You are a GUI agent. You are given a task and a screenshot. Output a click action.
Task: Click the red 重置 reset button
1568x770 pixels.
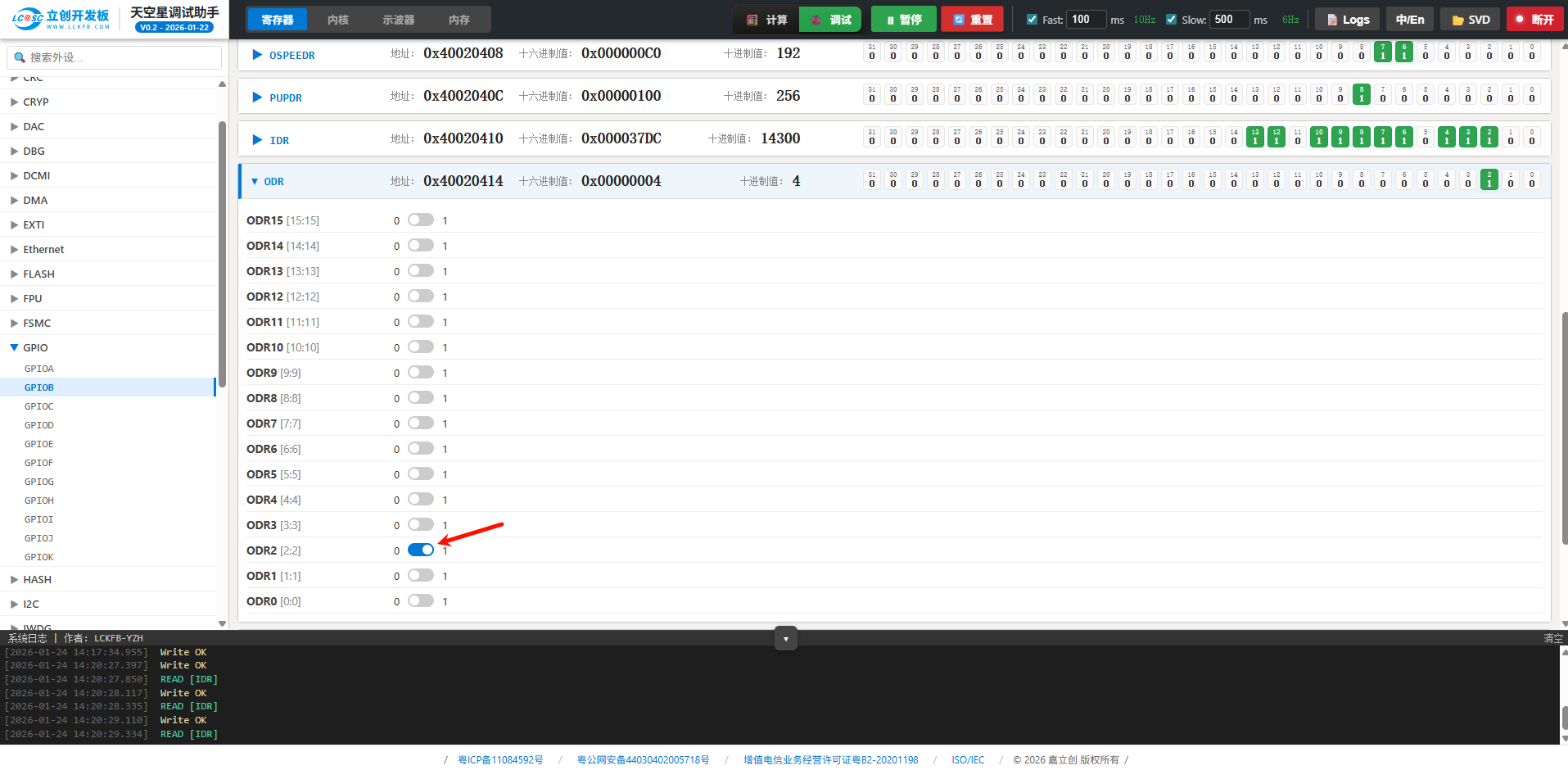(973, 20)
